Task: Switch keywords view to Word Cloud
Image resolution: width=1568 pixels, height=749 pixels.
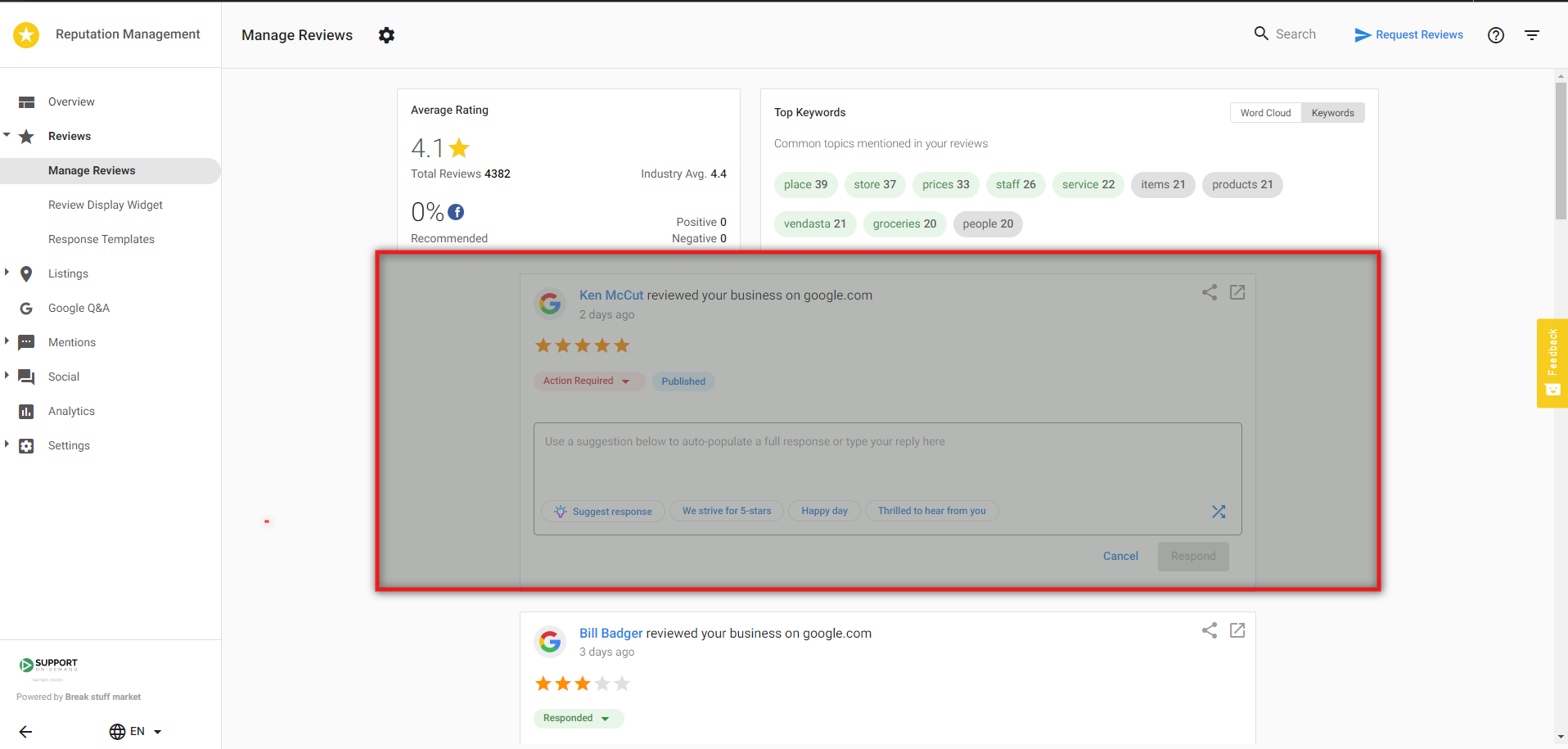Action: tap(1265, 112)
